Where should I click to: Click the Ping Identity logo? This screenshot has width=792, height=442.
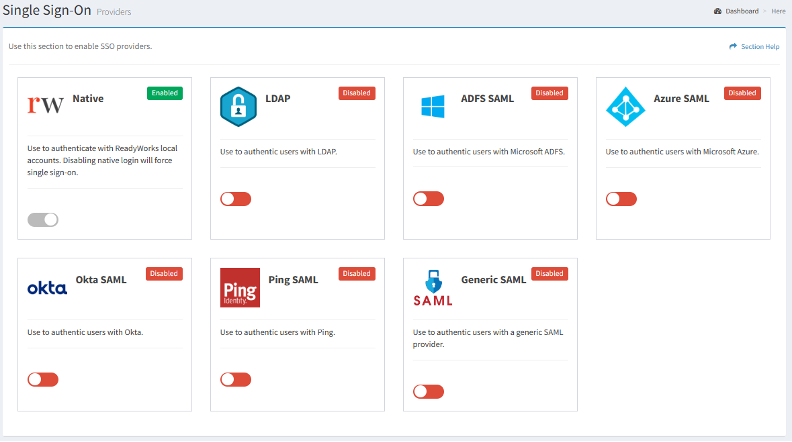click(239, 288)
